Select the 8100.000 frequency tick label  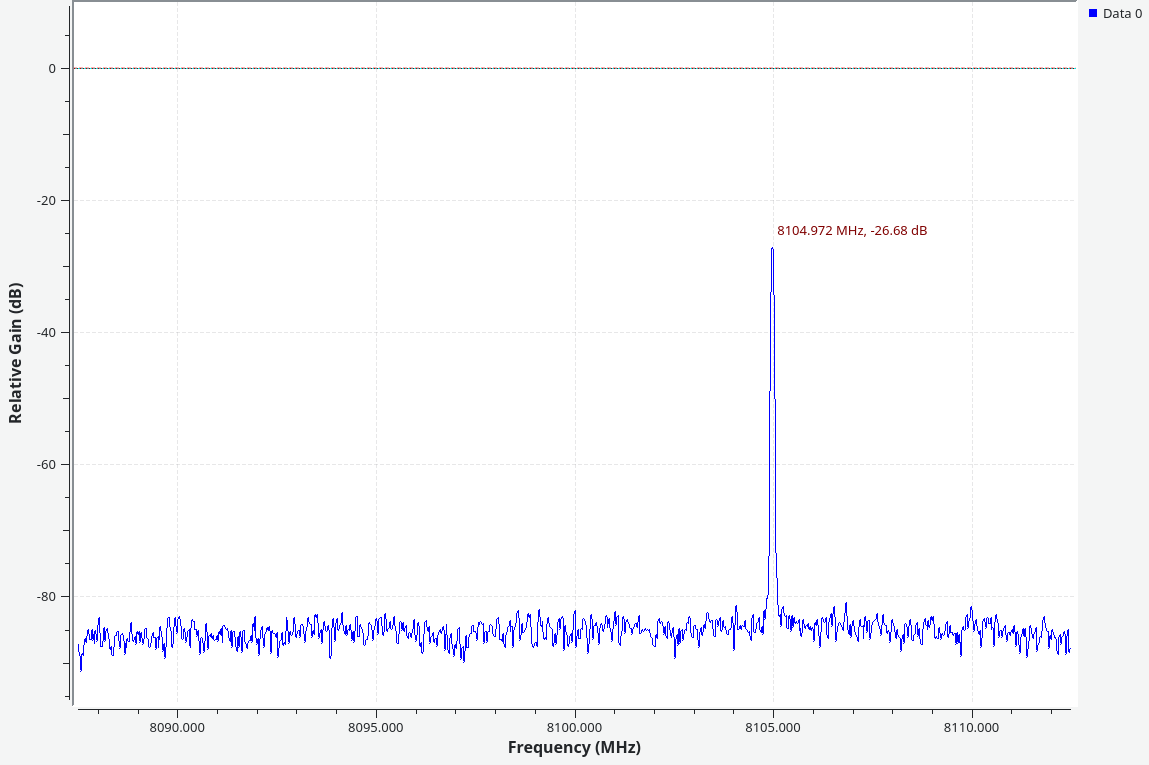[x=575, y=727]
